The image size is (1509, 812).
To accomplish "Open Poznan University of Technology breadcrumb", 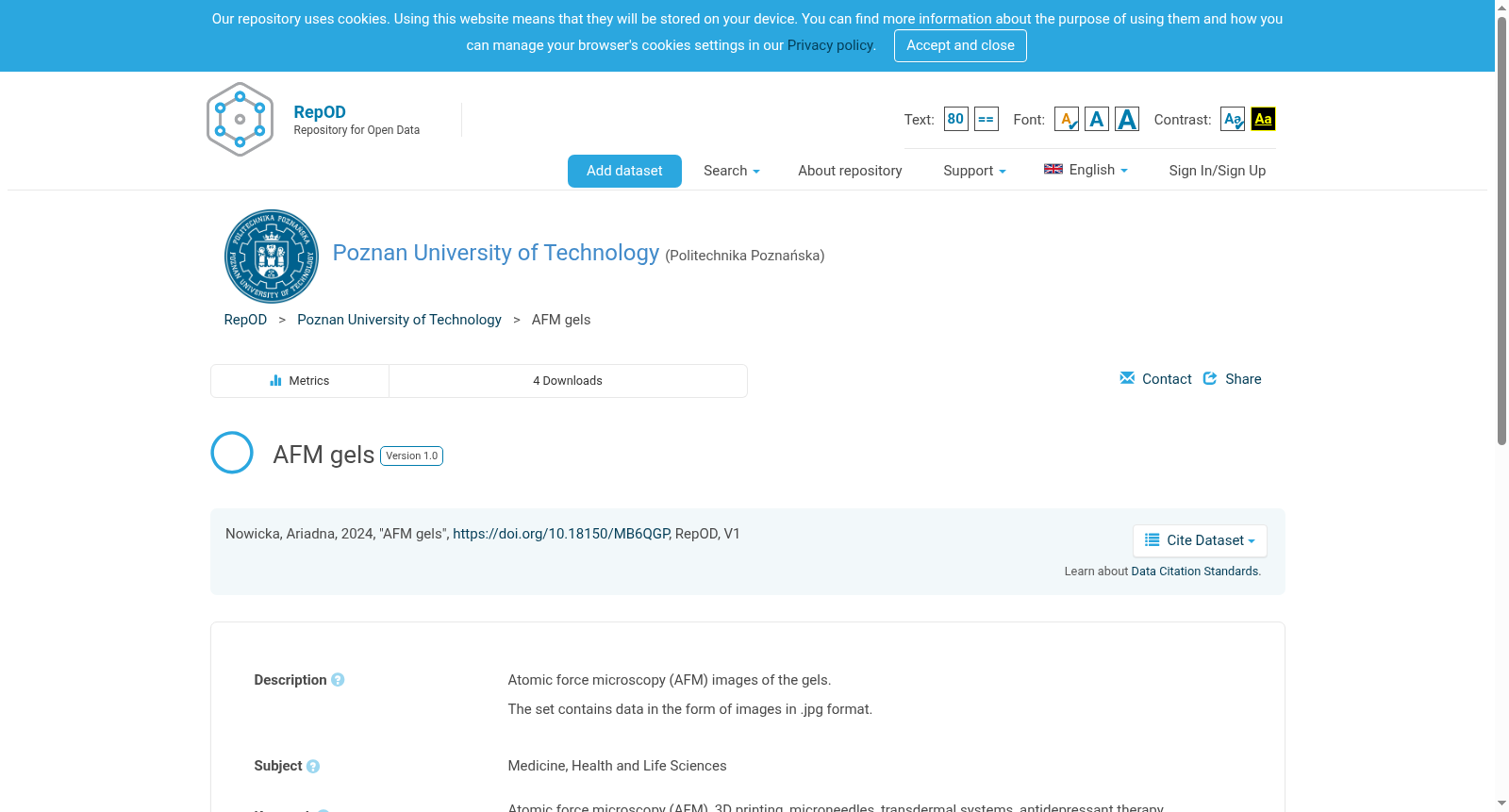I will click(x=399, y=320).
